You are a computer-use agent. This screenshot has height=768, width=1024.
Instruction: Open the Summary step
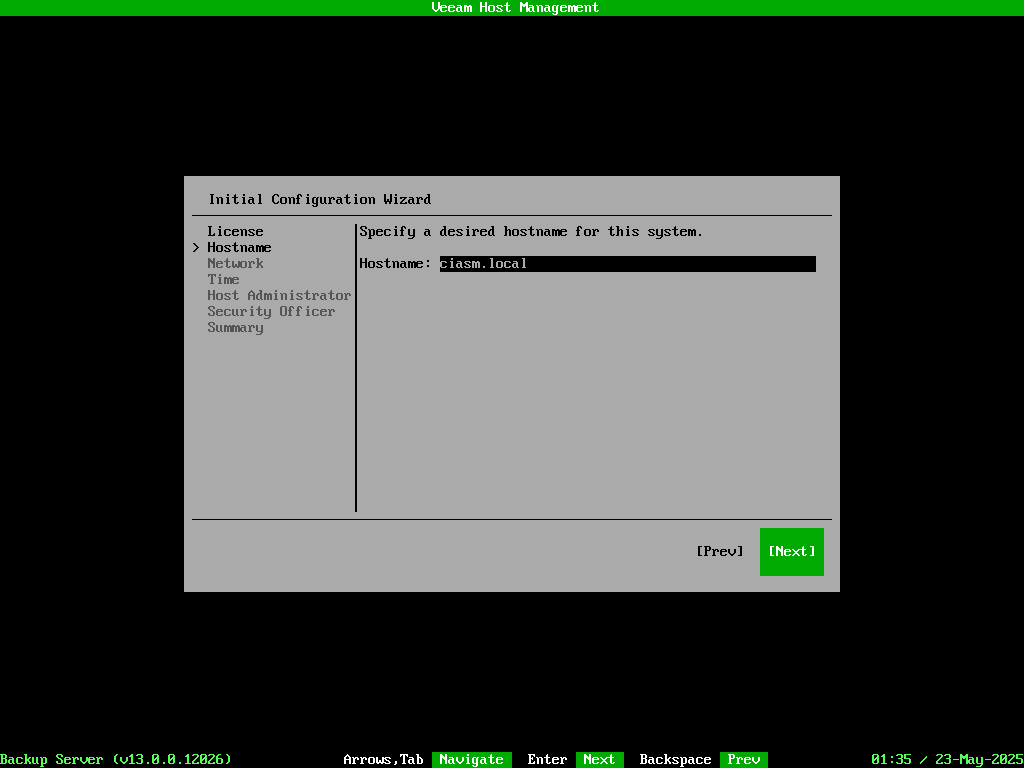coord(235,327)
